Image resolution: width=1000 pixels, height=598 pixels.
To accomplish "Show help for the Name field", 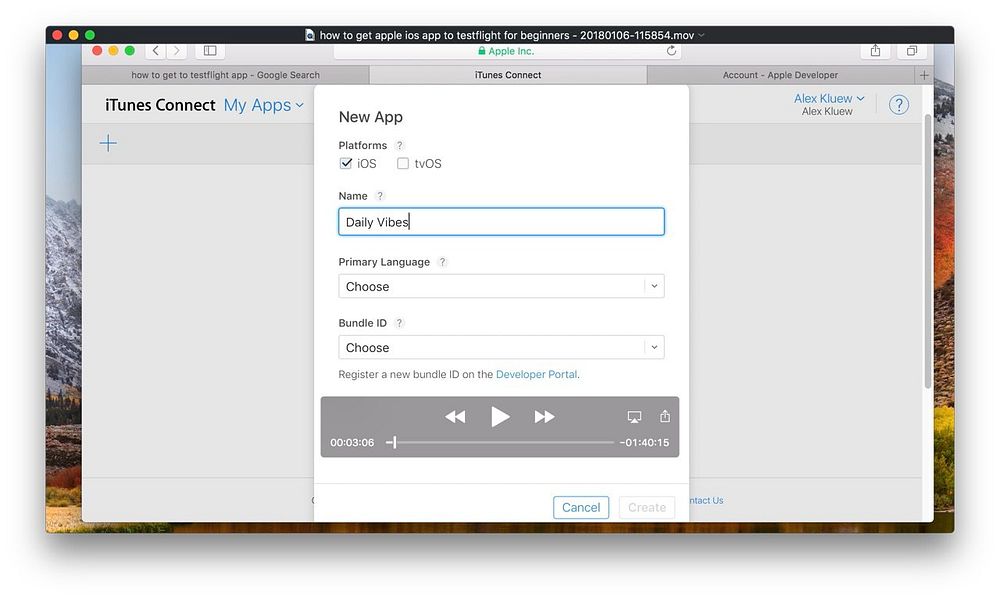I will (379, 196).
